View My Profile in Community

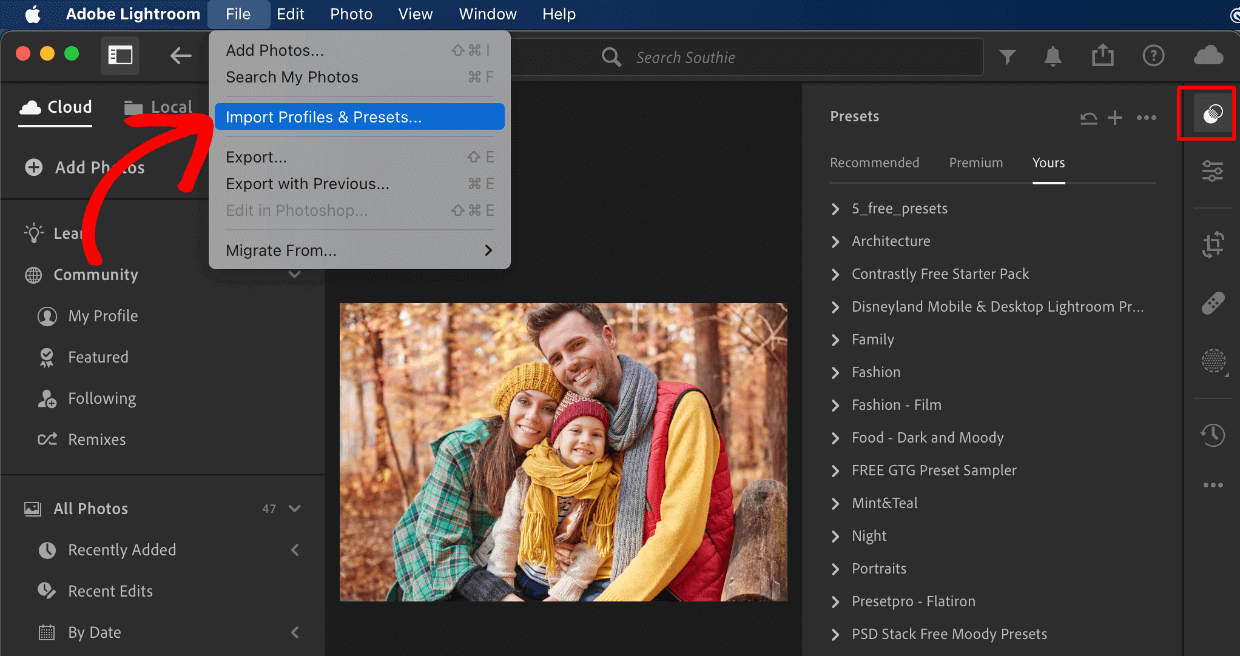click(100, 315)
